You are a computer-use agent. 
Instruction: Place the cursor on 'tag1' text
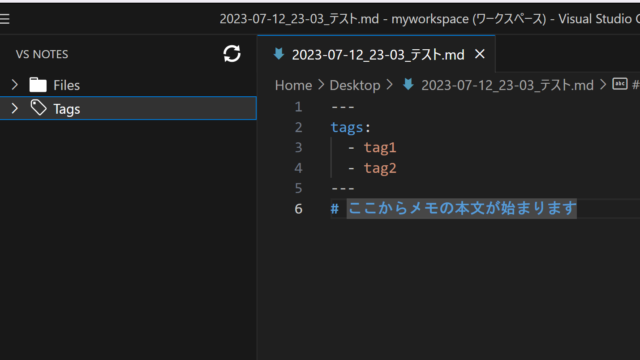[380, 147]
